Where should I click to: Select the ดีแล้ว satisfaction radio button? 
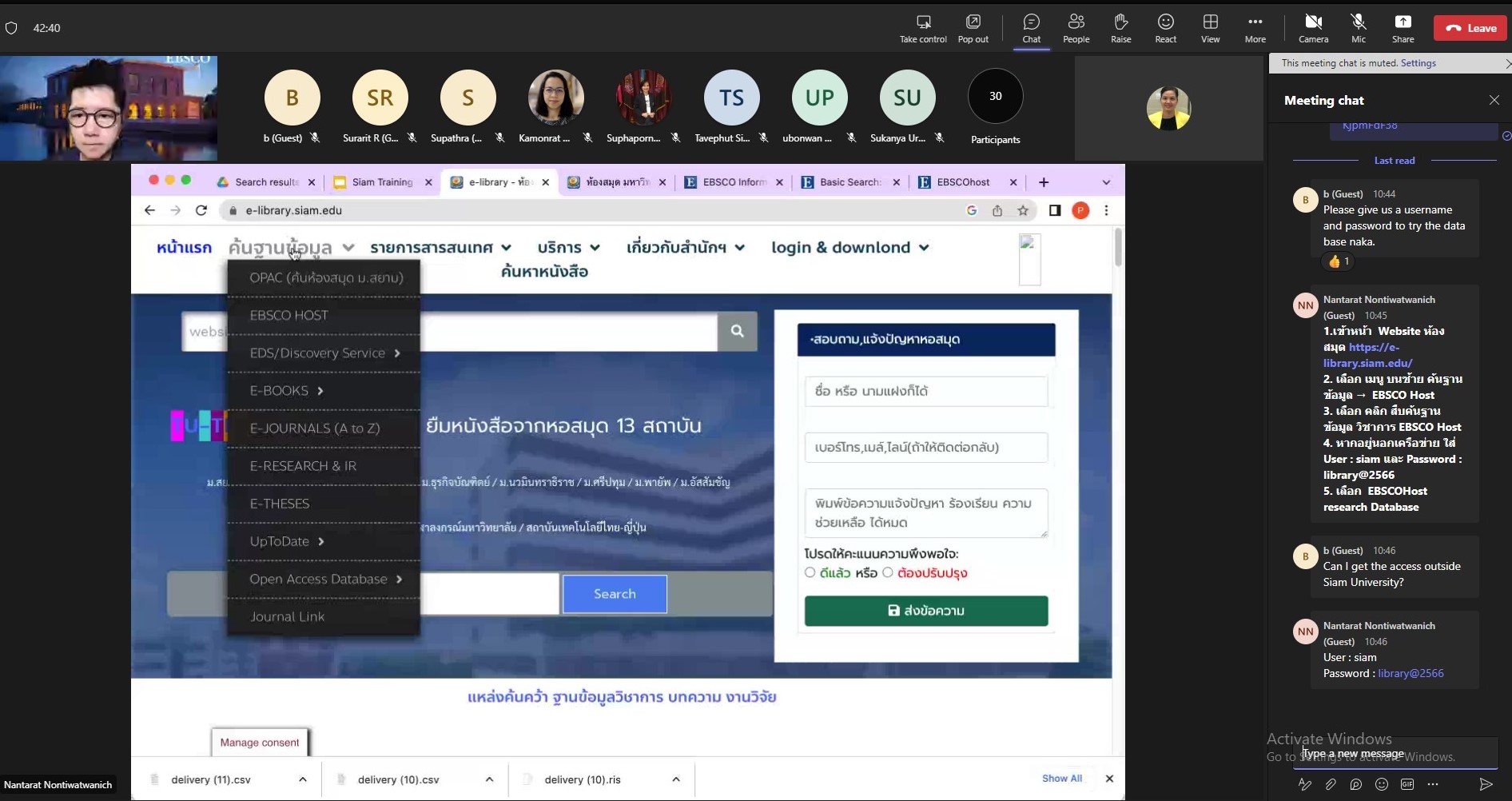pos(810,572)
